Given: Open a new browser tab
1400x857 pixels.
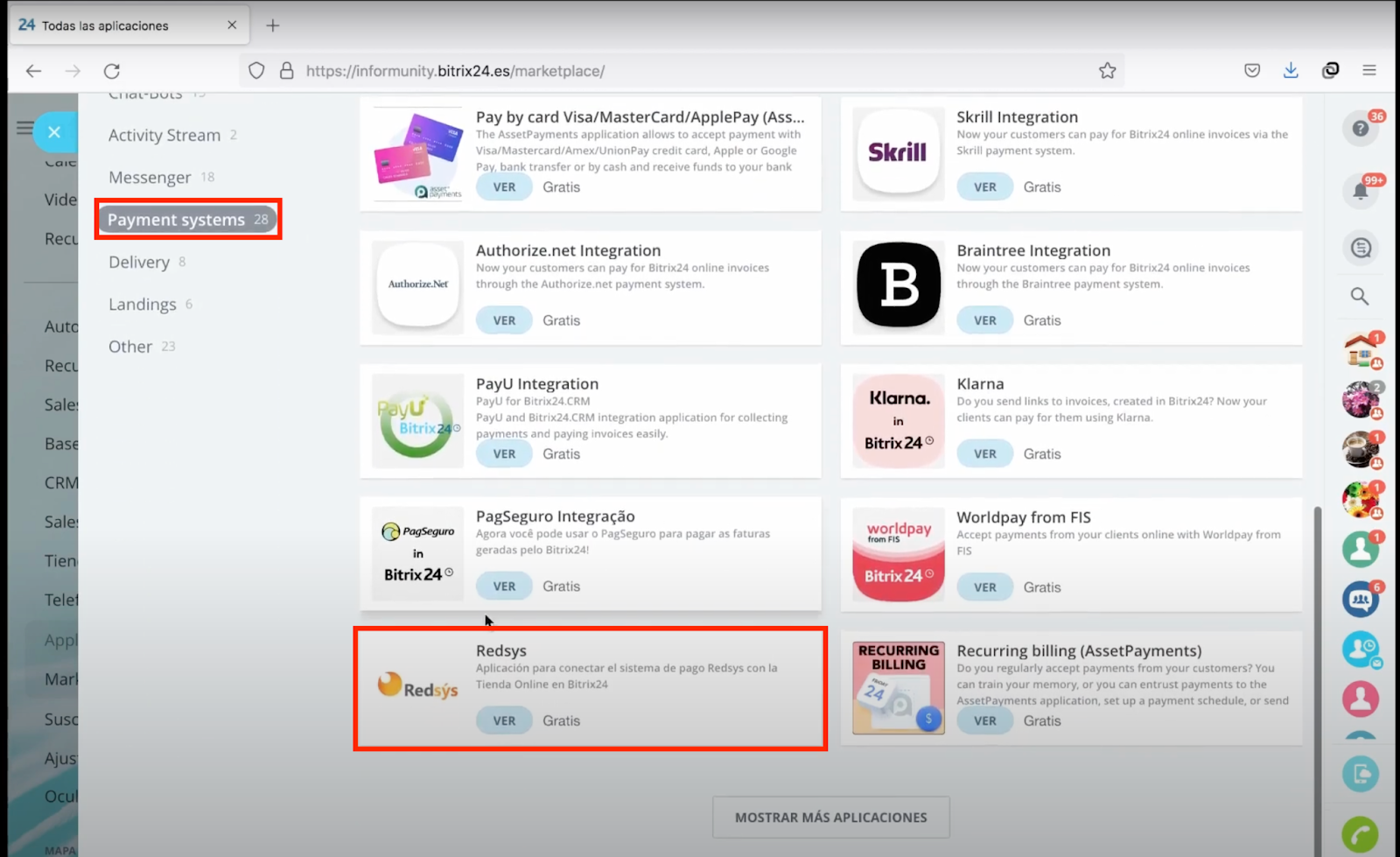Looking at the screenshot, I should coord(273,25).
